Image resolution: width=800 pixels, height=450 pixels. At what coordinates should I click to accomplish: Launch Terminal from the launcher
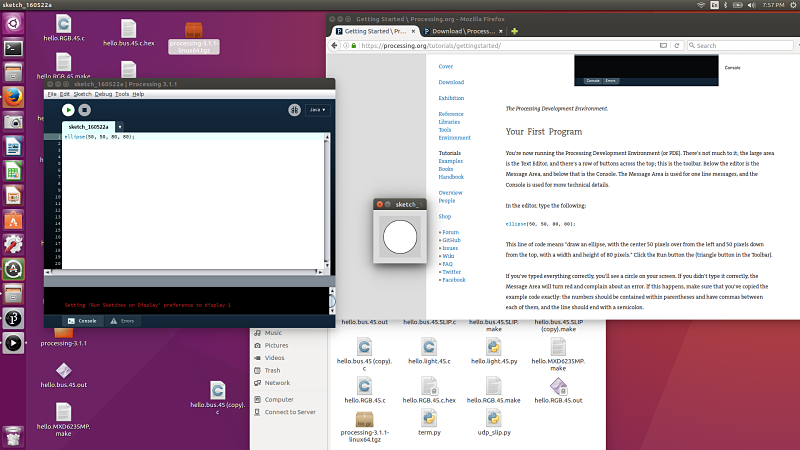point(13,48)
